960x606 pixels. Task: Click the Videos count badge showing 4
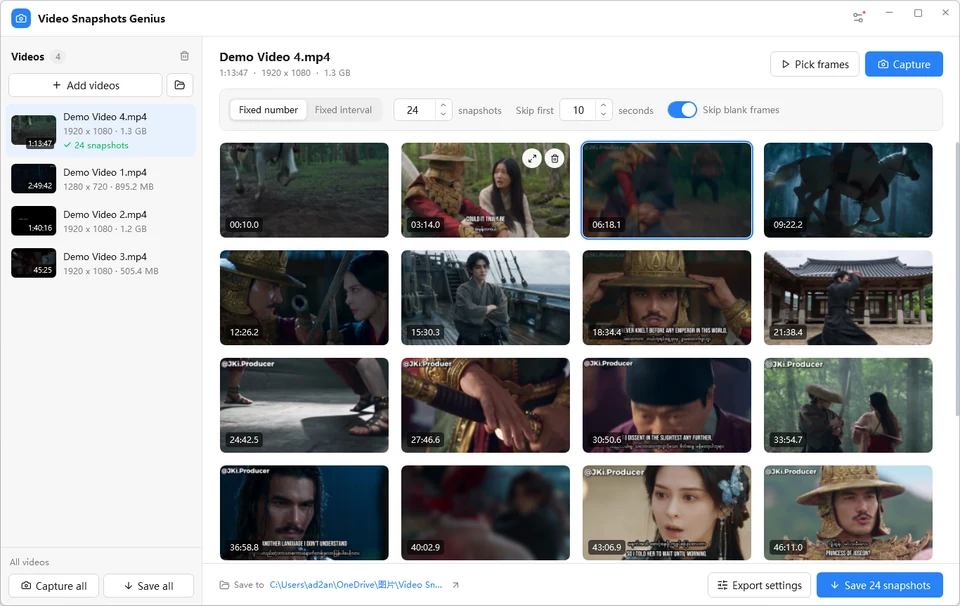coord(58,56)
